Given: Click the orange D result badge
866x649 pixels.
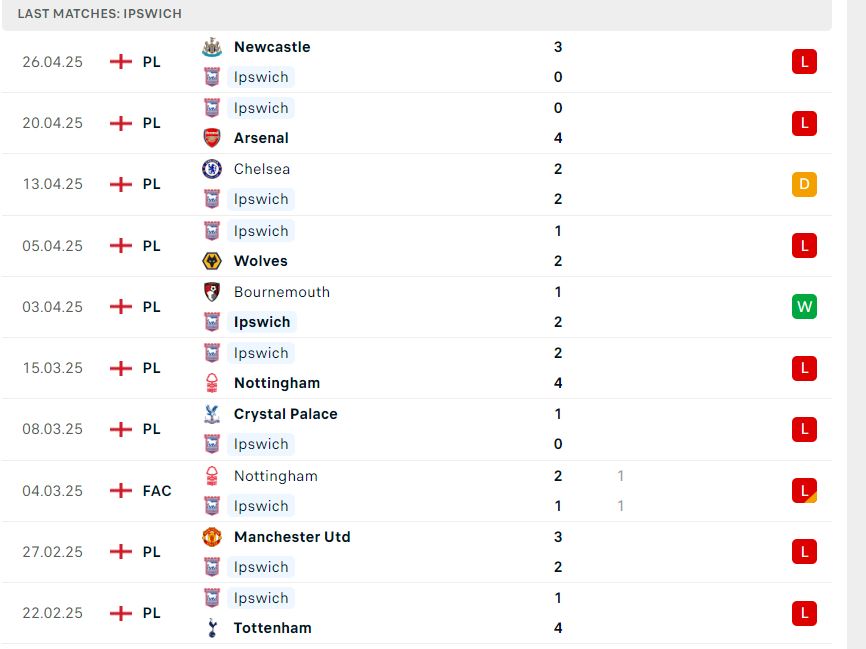Looking at the screenshot, I should (x=804, y=184).
